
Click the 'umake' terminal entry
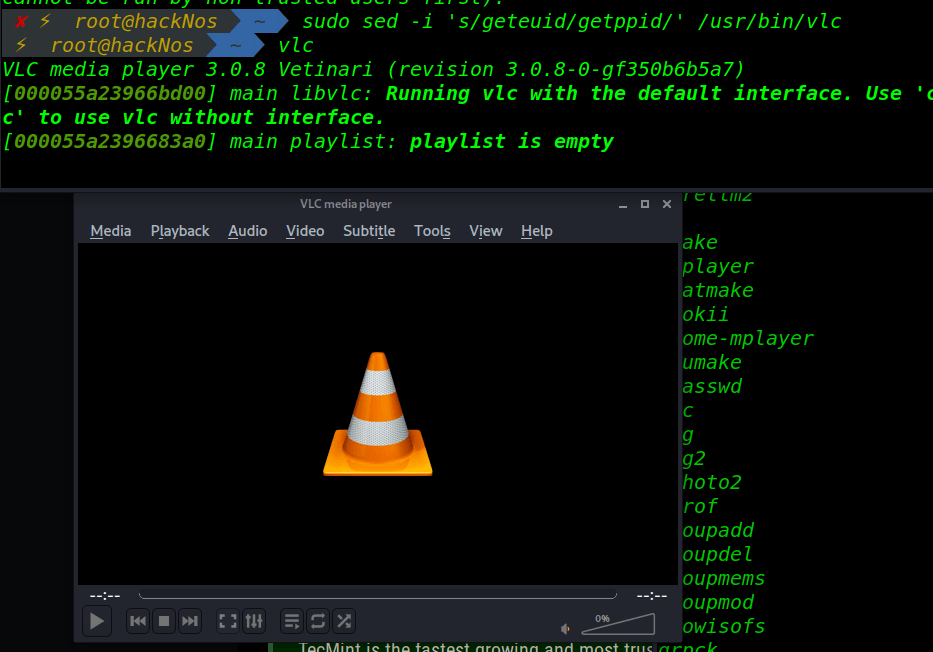coord(712,362)
